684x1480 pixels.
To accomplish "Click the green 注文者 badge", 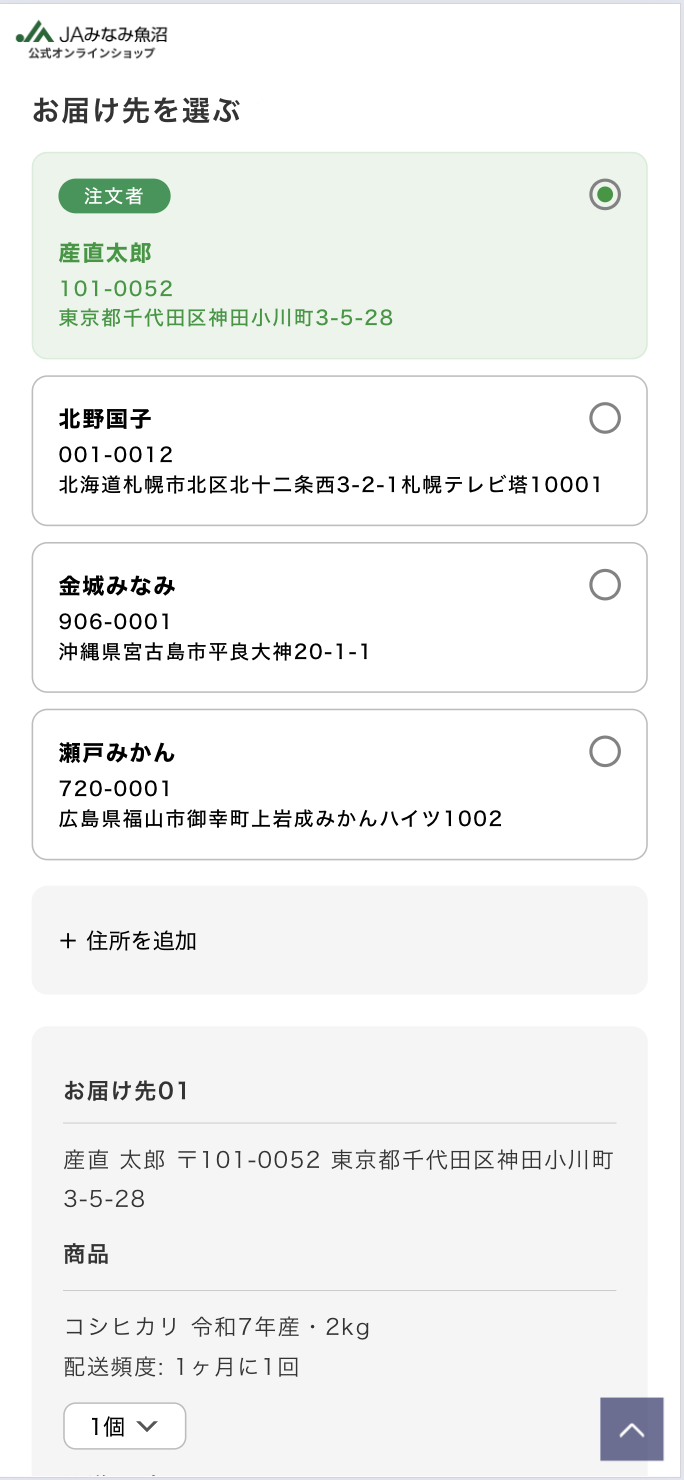I will [x=114, y=196].
